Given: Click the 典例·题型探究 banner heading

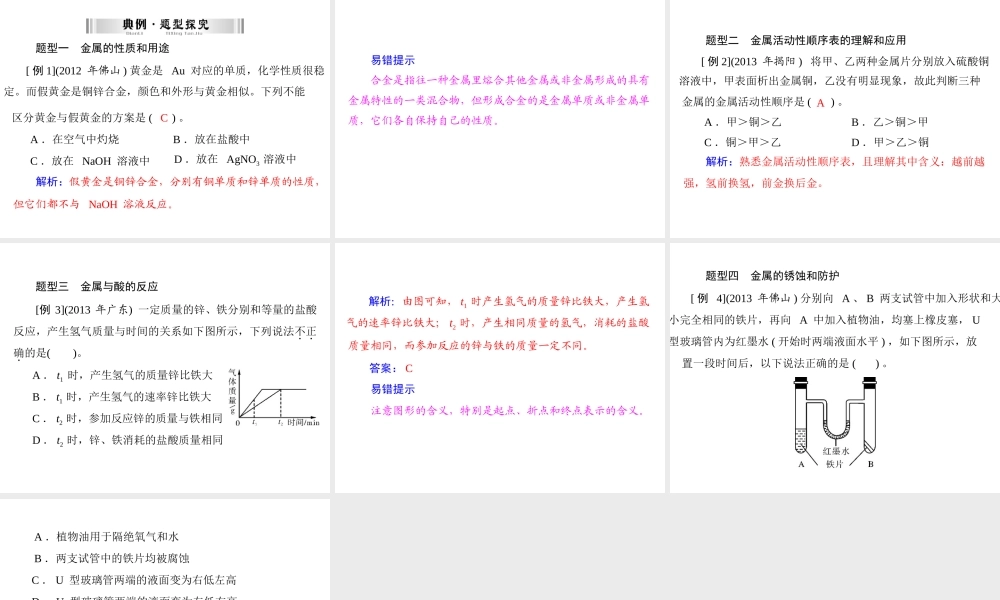Looking at the screenshot, I should pos(165,26).
